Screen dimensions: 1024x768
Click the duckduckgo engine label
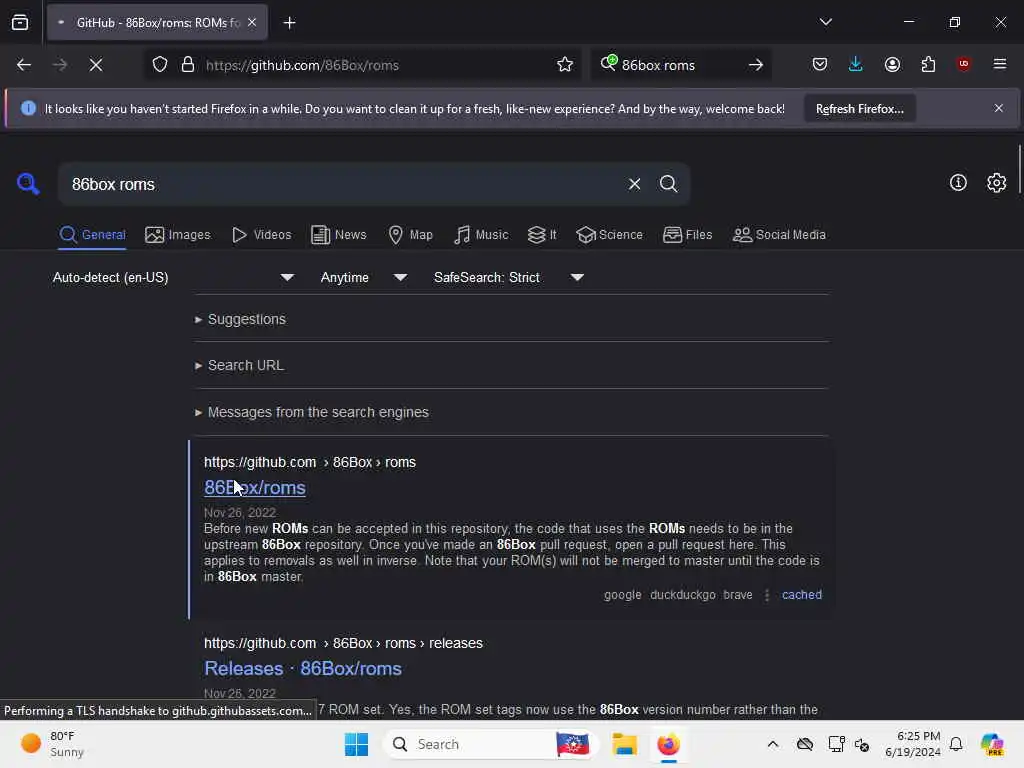pos(682,595)
